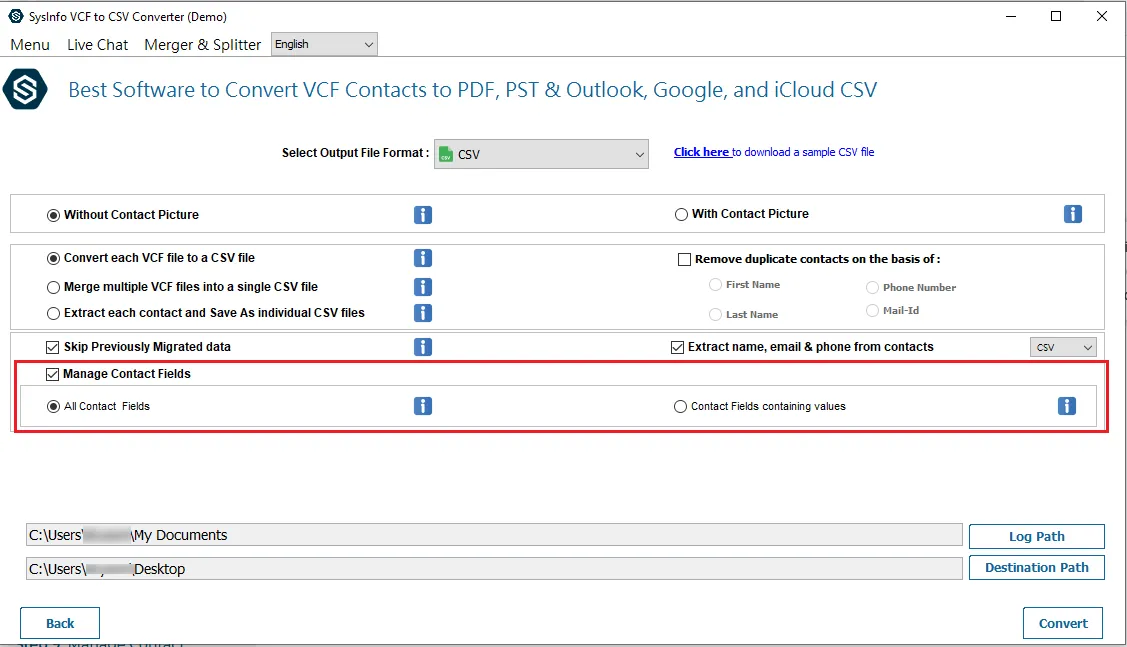Show info for Extract each contact option
Screen dimensions: 1127x647
click(423, 313)
